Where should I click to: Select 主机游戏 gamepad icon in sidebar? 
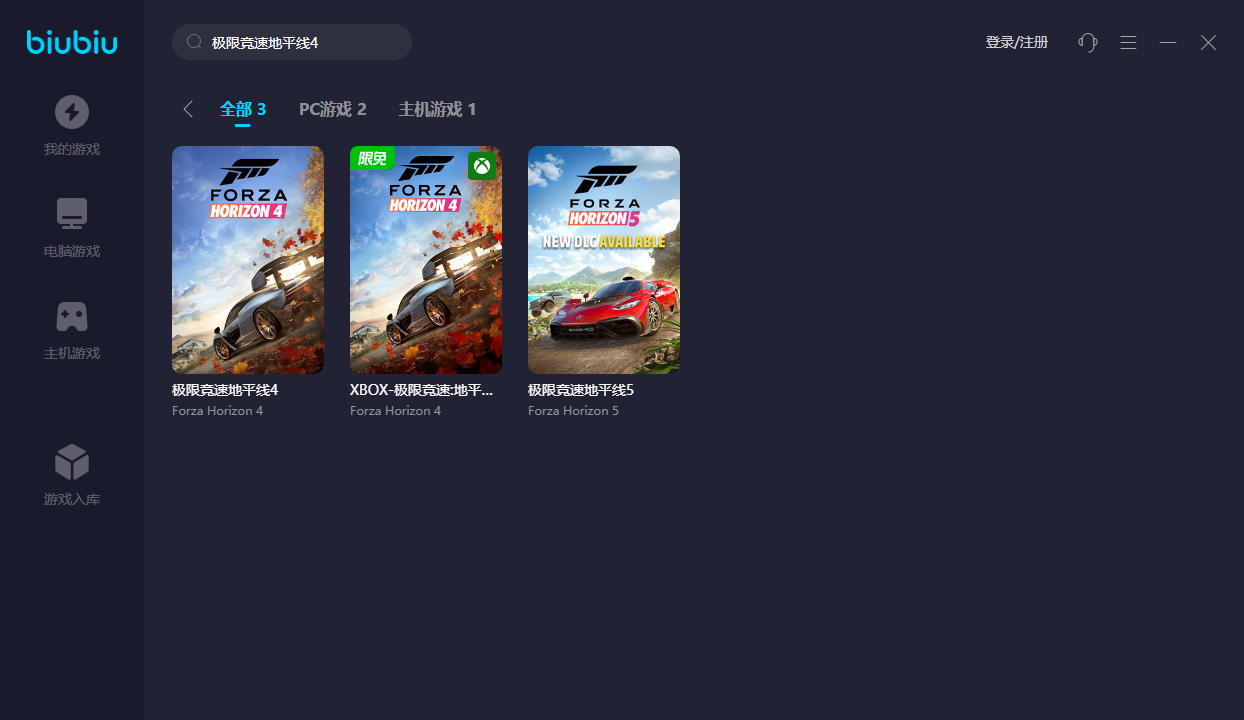click(x=72, y=316)
